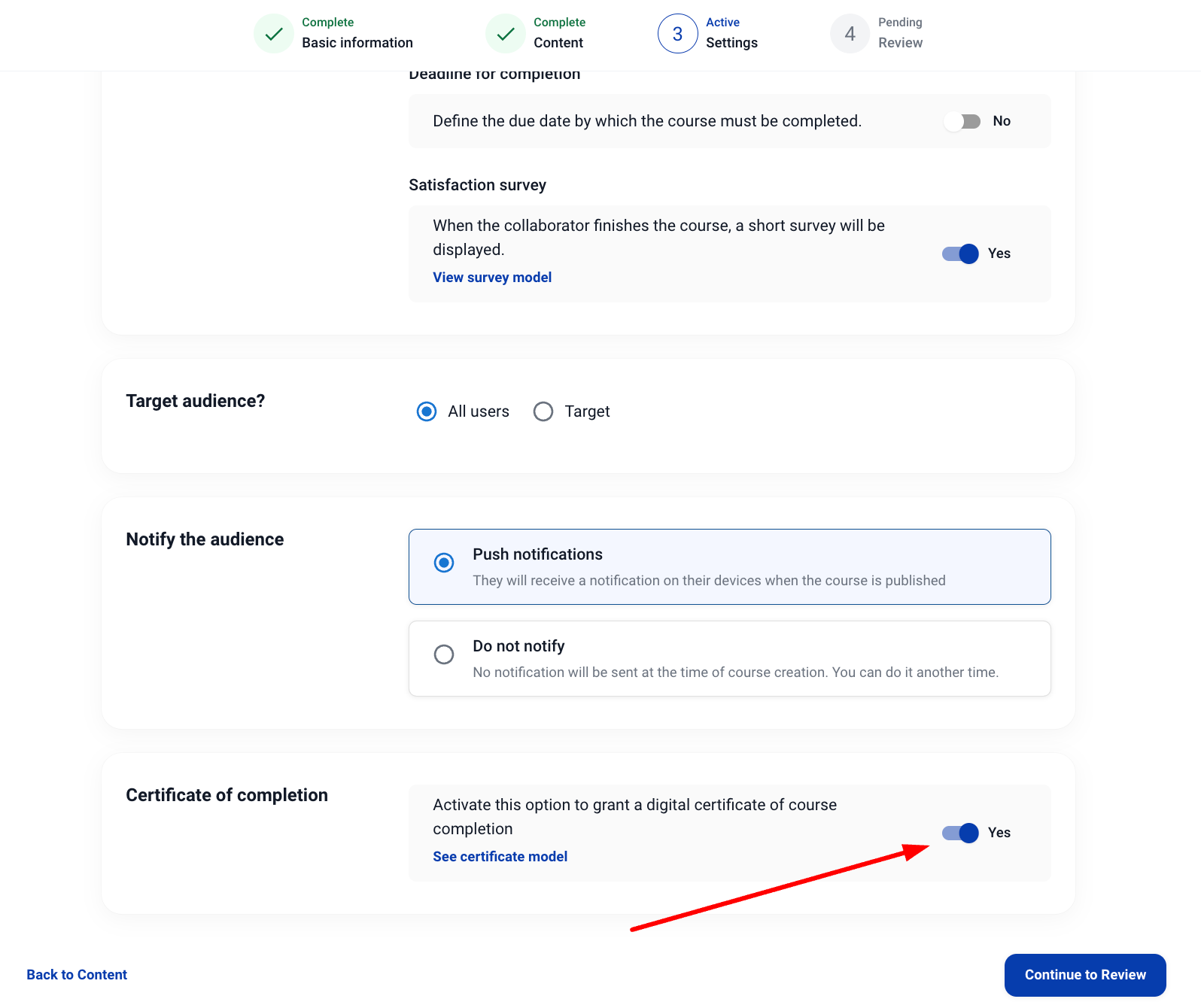
Task: Turn off the satisfaction survey toggle
Action: coord(960,254)
